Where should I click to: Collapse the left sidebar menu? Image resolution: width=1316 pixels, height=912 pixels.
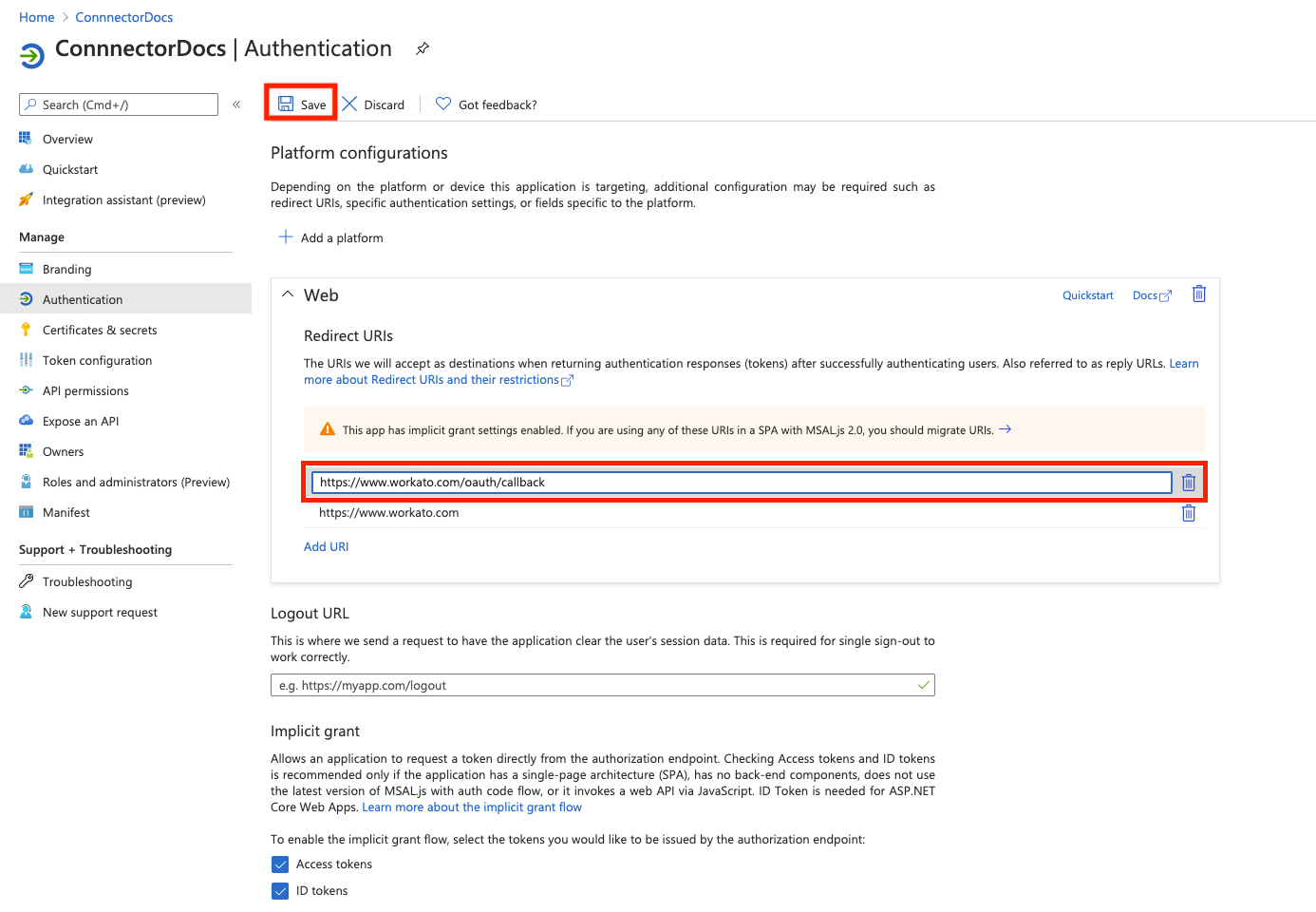point(236,104)
